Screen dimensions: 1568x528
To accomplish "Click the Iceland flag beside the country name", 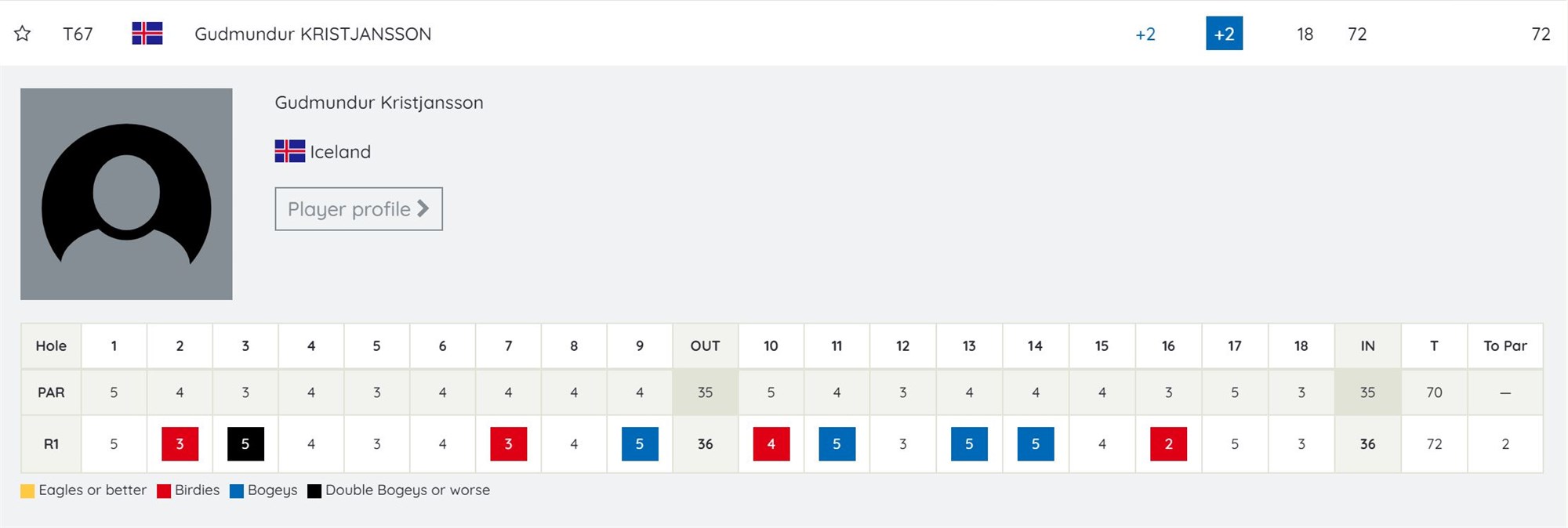I will coord(290,151).
